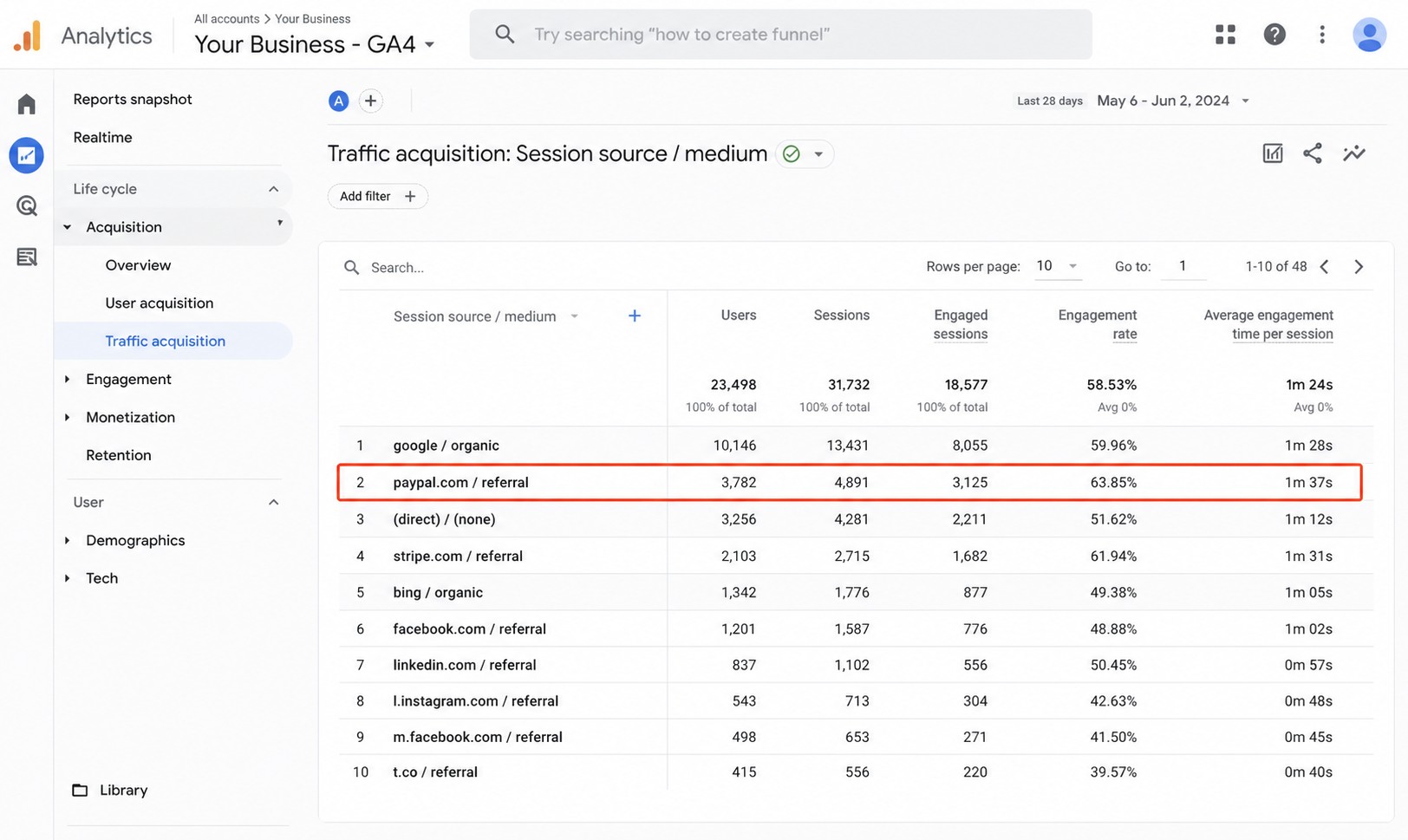Open the report title dropdown caret

tap(818, 154)
